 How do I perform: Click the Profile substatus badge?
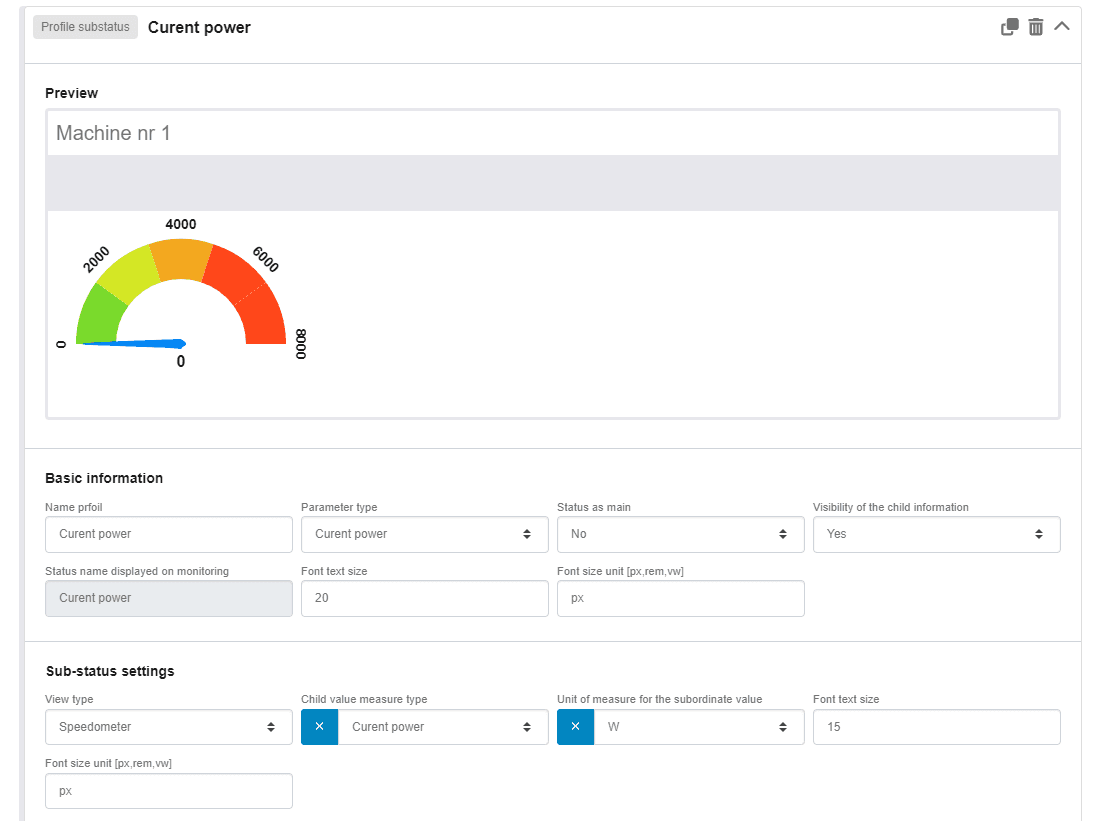point(85,27)
